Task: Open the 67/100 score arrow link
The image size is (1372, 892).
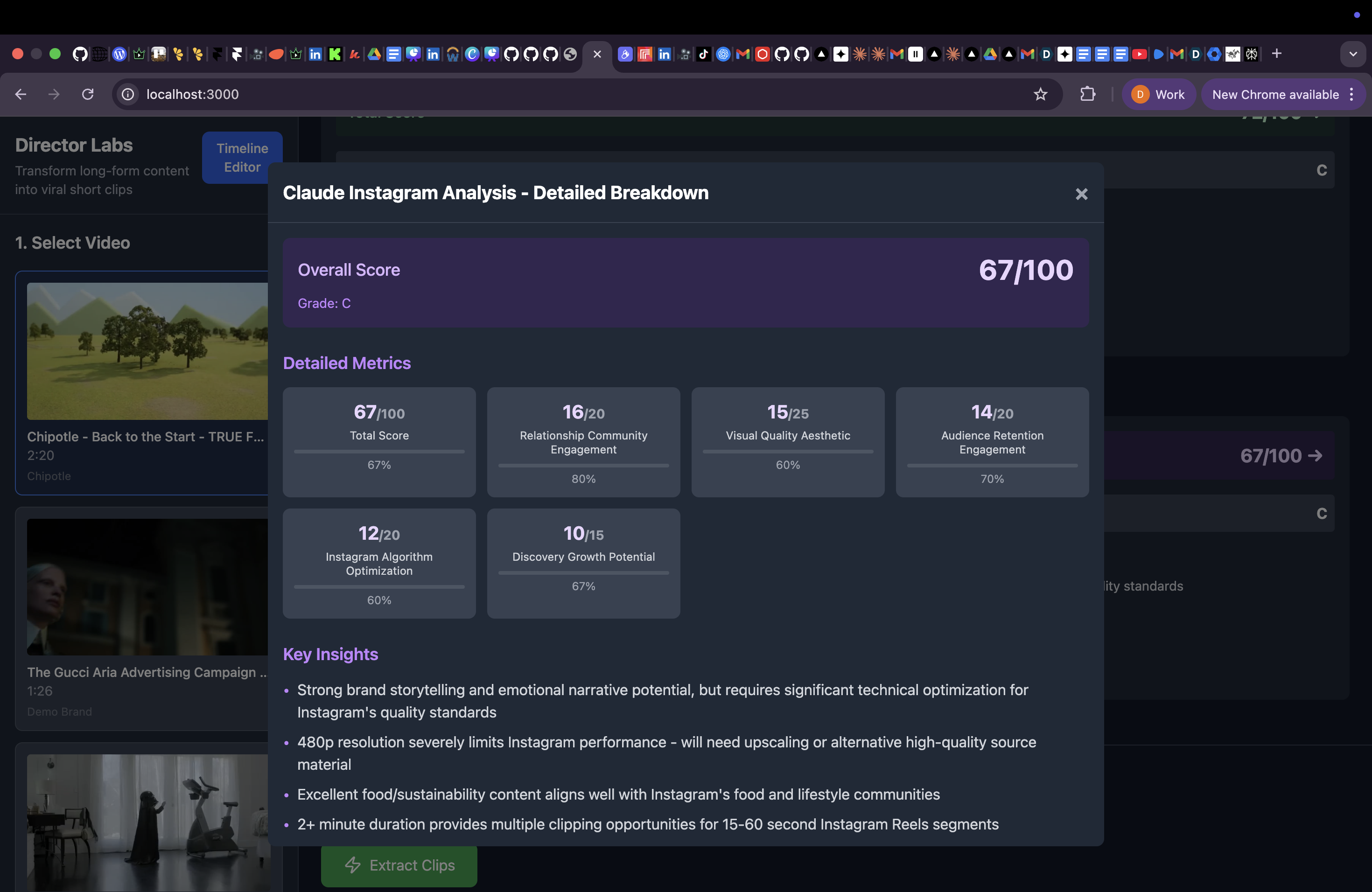Action: [x=1281, y=456]
